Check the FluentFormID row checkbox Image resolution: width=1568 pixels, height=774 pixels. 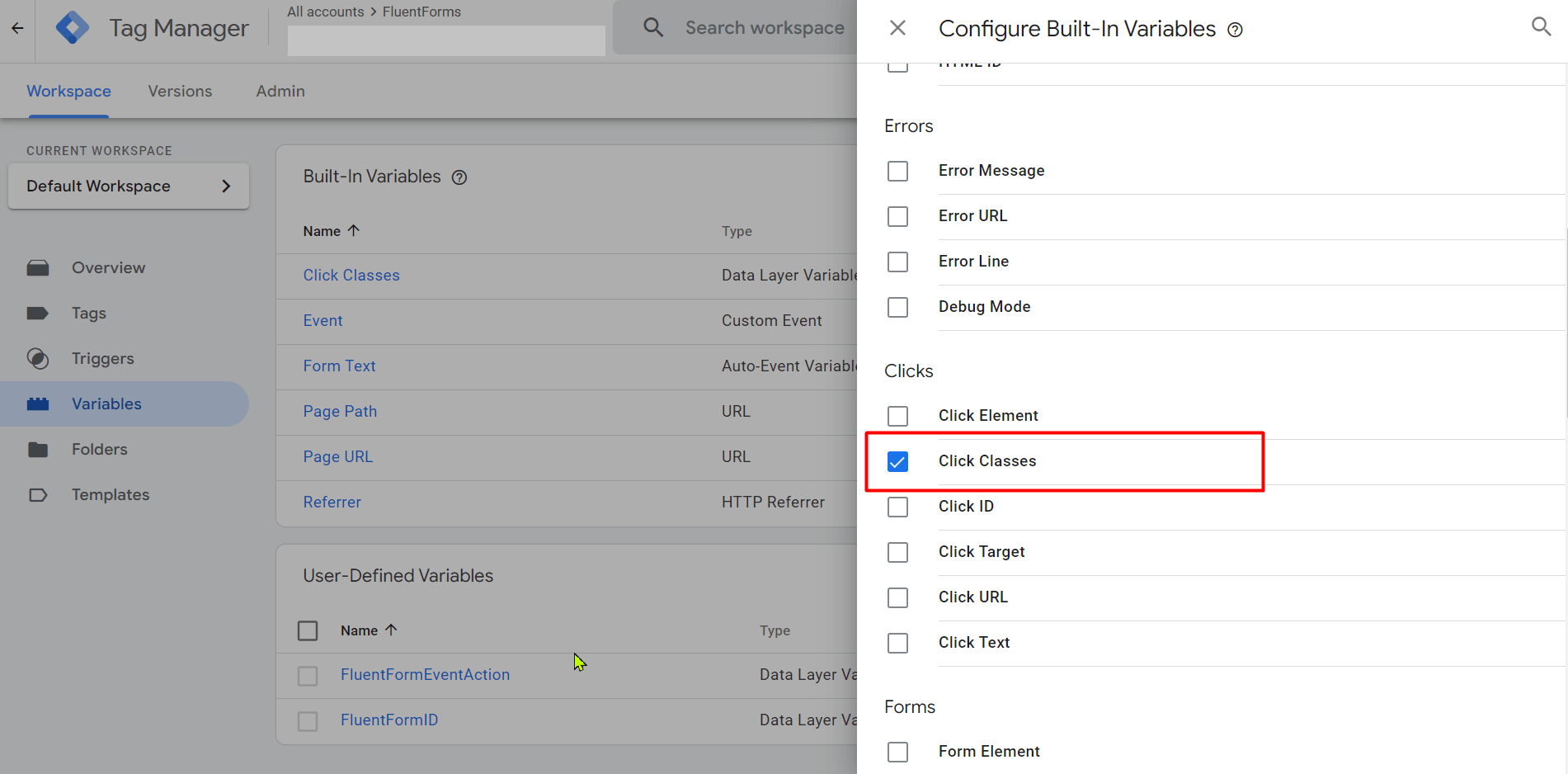(x=308, y=721)
